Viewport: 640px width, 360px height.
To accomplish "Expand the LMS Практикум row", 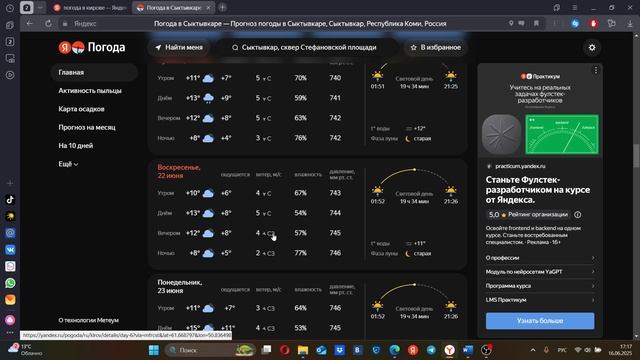I will pyautogui.click(x=540, y=300).
